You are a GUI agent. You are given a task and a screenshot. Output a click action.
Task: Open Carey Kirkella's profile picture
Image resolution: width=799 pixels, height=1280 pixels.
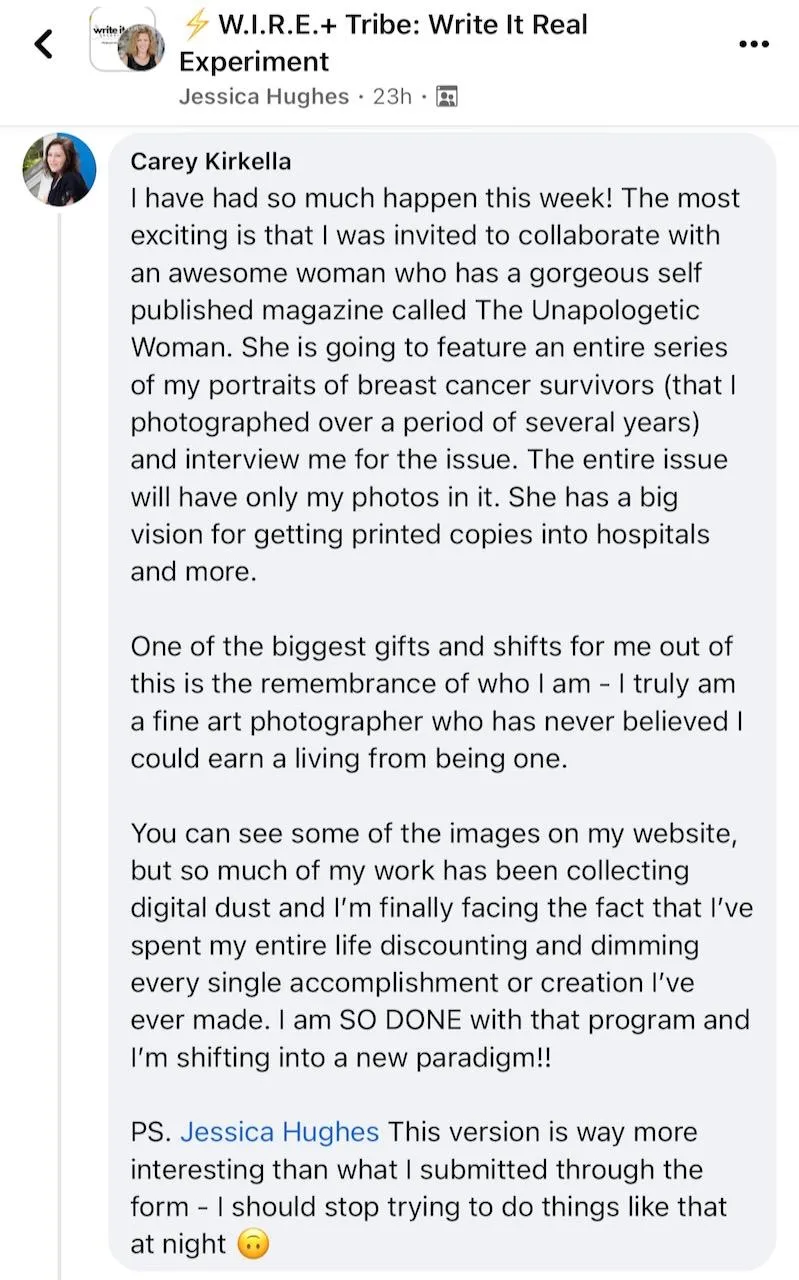coord(60,169)
